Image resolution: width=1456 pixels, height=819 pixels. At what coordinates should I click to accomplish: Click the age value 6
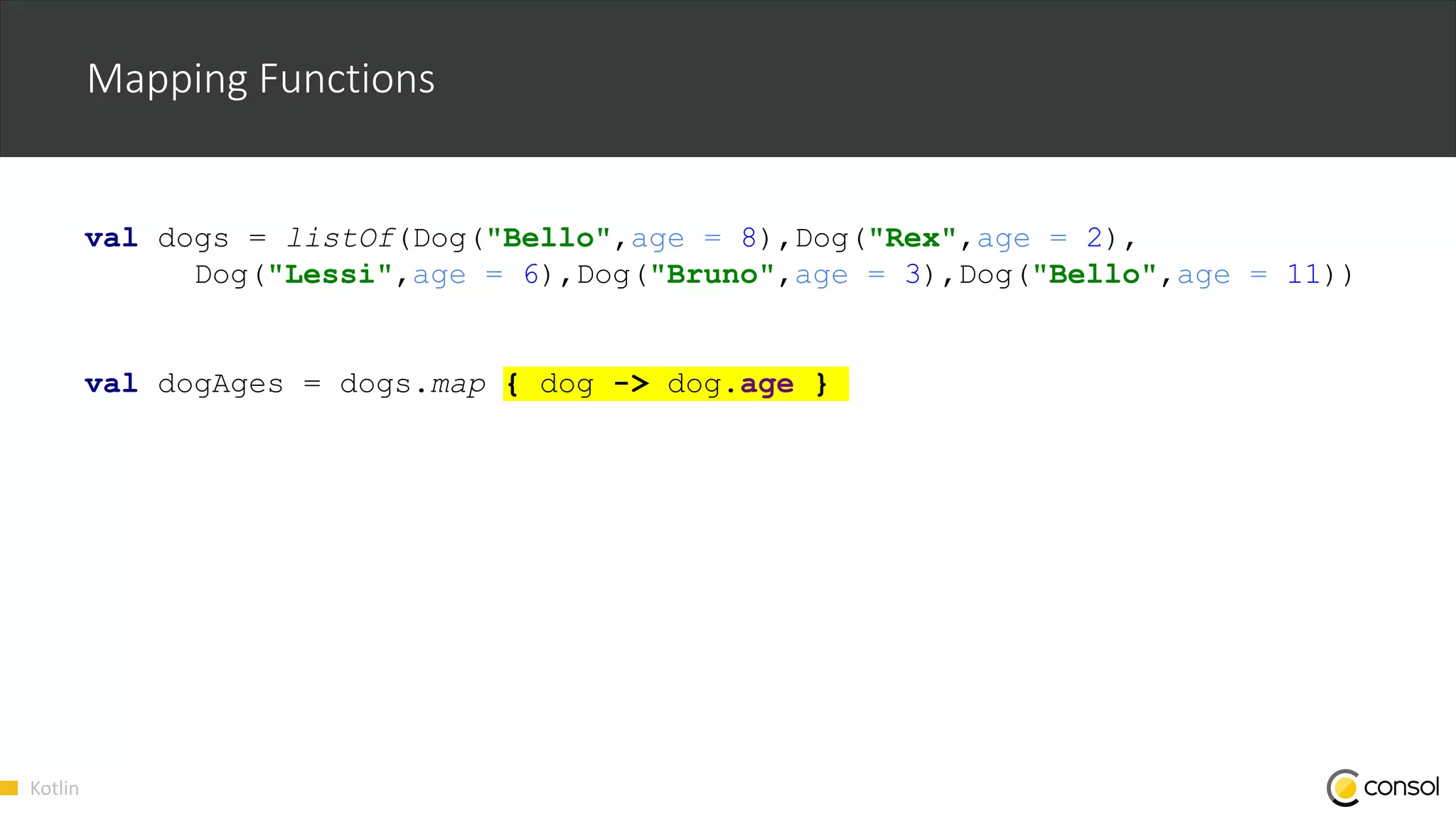click(x=531, y=274)
